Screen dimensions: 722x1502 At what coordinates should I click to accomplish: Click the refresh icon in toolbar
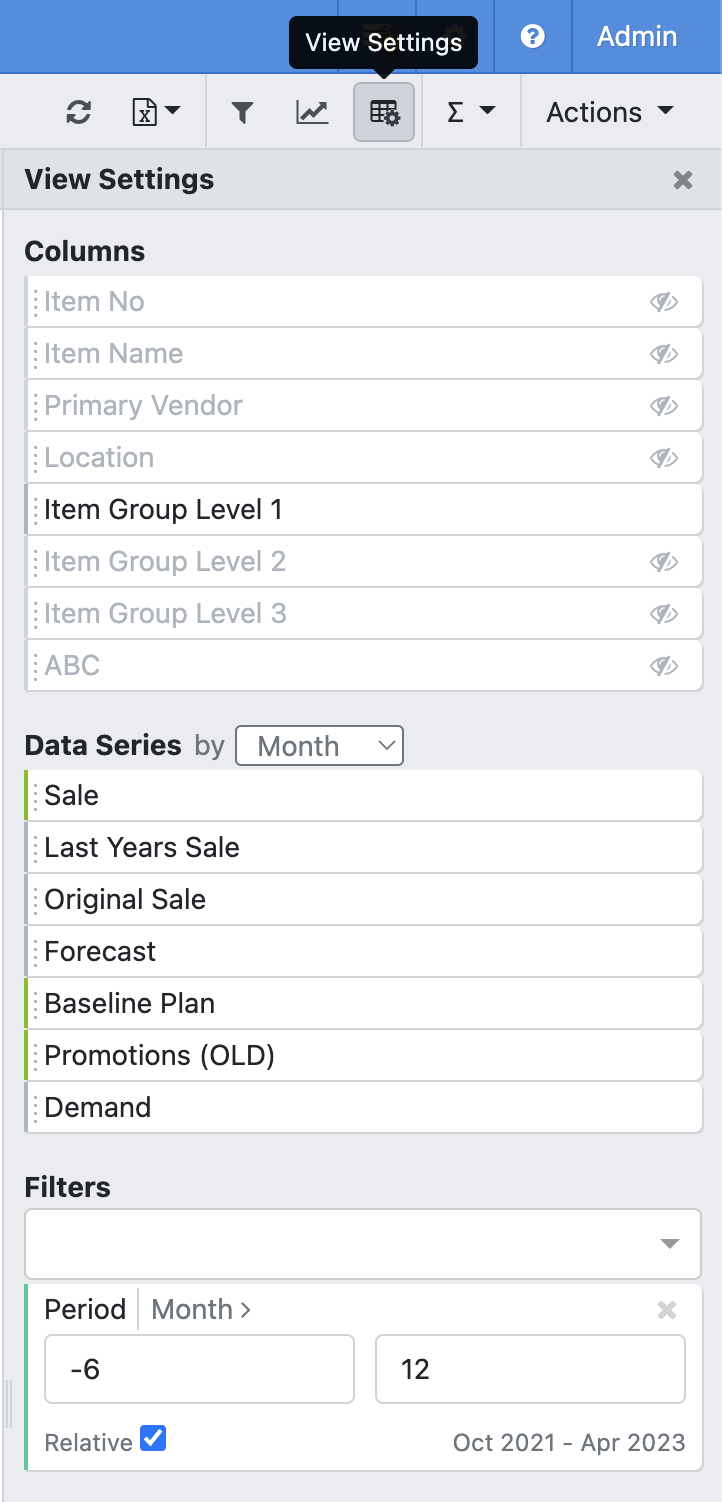(78, 113)
